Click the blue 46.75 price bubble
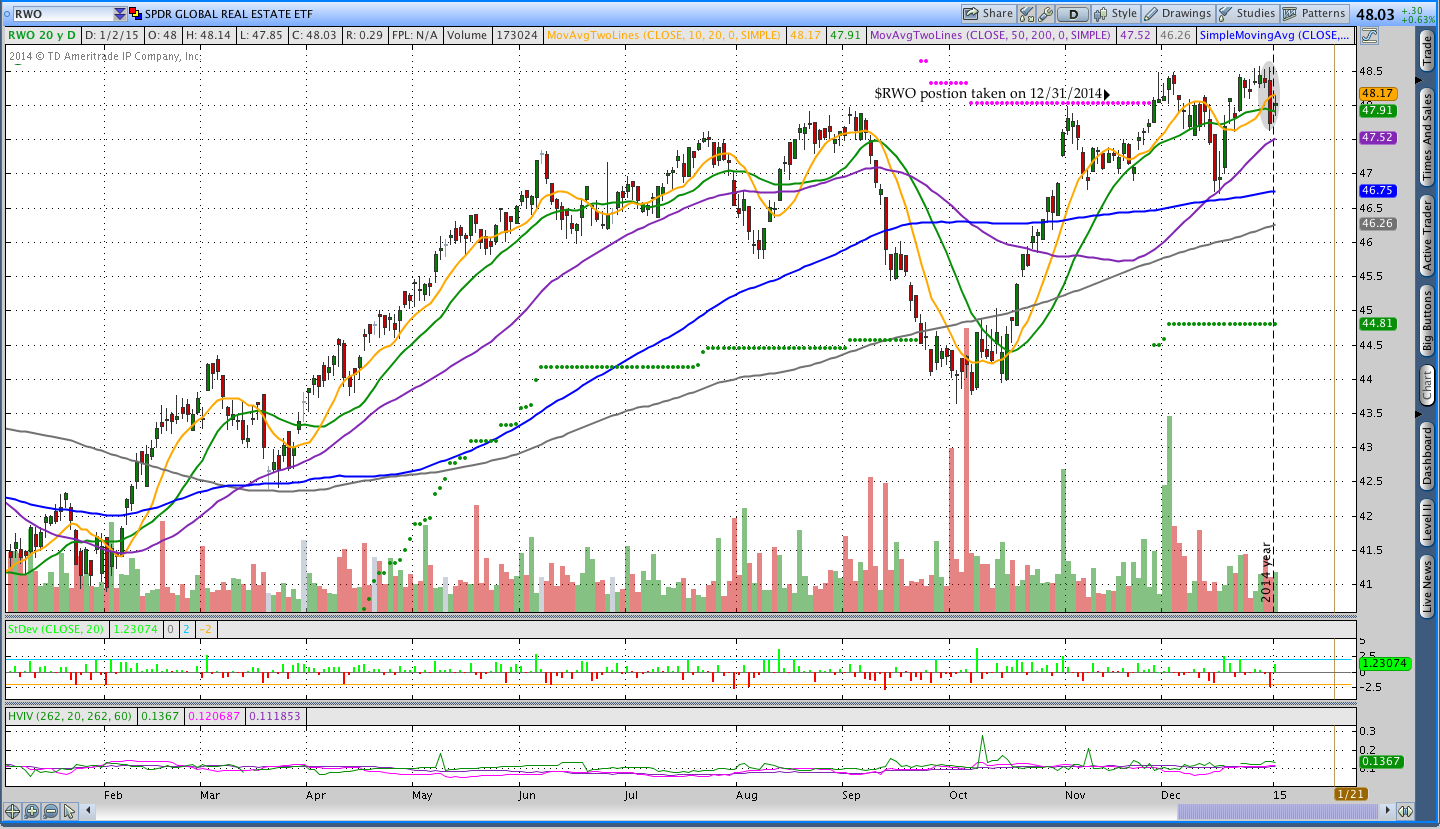 point(1377,190)
